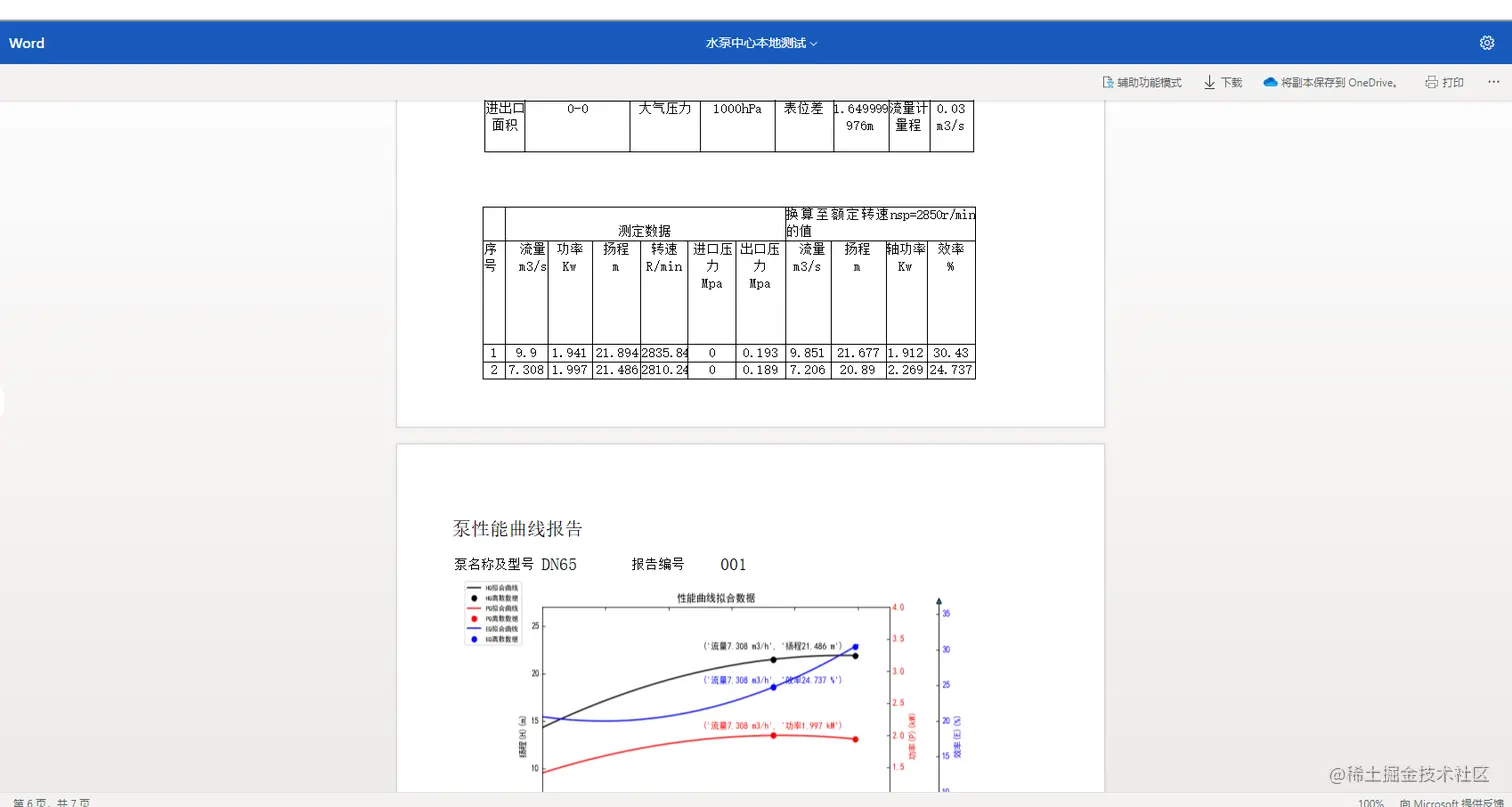Click the 2835.84 speed cell

point(664,353)
